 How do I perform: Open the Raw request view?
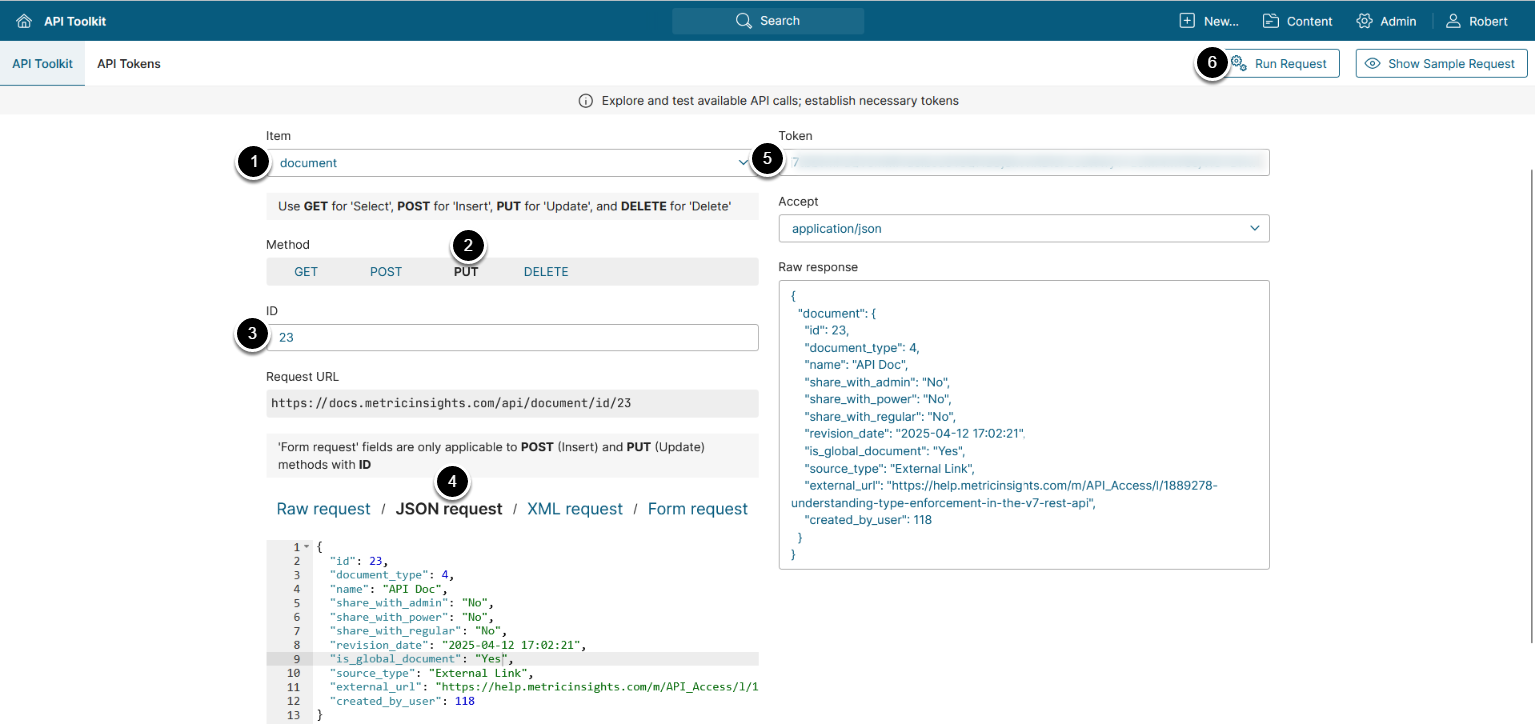(323, 509)
